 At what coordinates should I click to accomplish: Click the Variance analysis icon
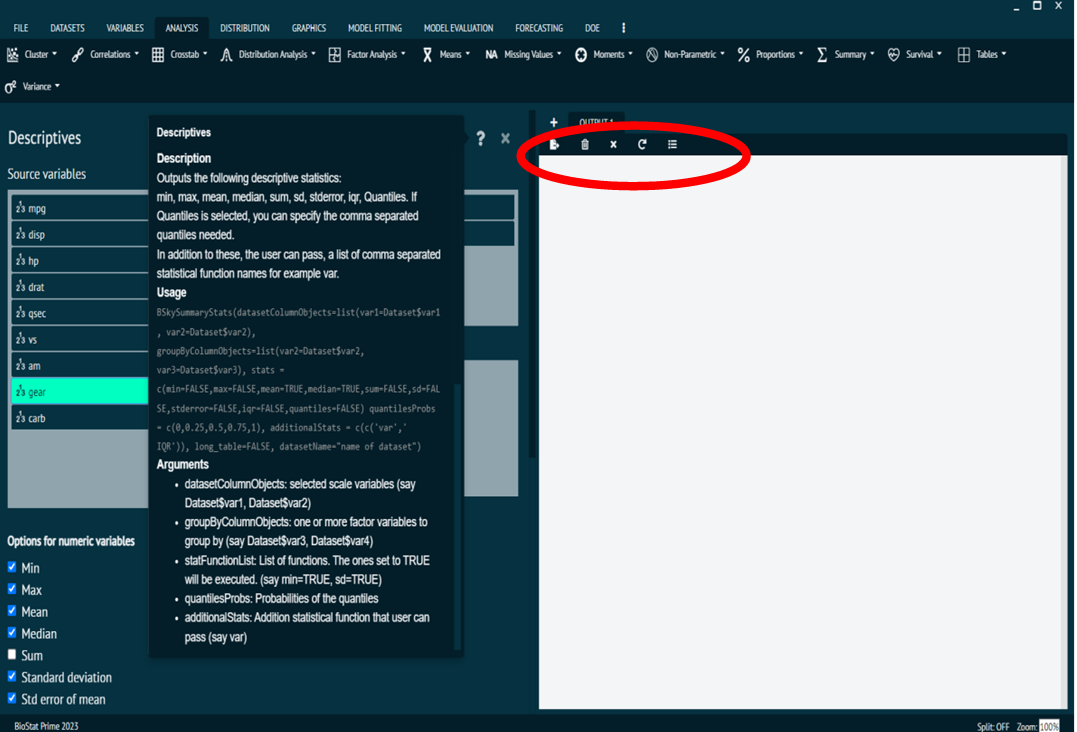pyautogui.click(x=10, y=86)
